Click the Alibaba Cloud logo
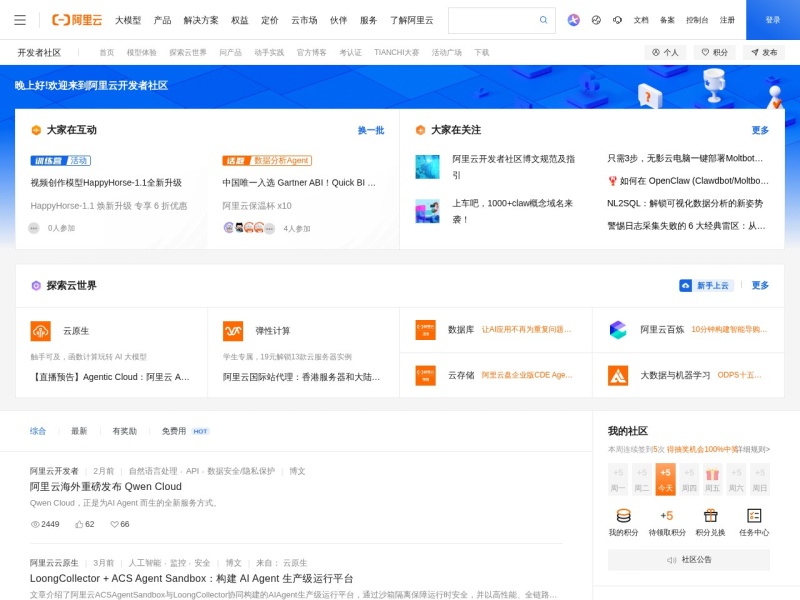Screen dimensions: 800x600 (x=77, y=20)
